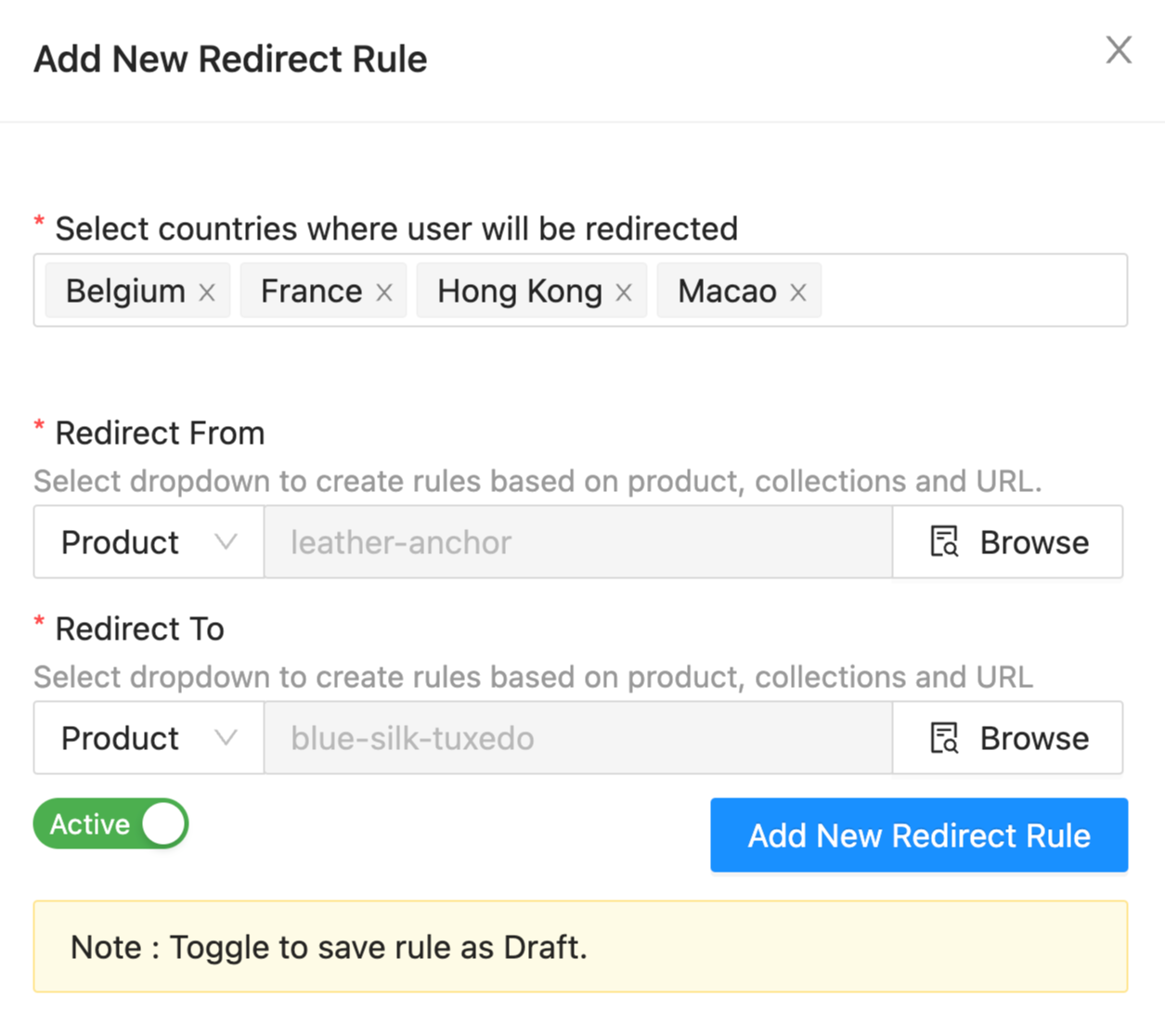The height and width of the screenshot is (1036, 1165).
Task: Remove the France country tag
Action: [x=383, y=292]
